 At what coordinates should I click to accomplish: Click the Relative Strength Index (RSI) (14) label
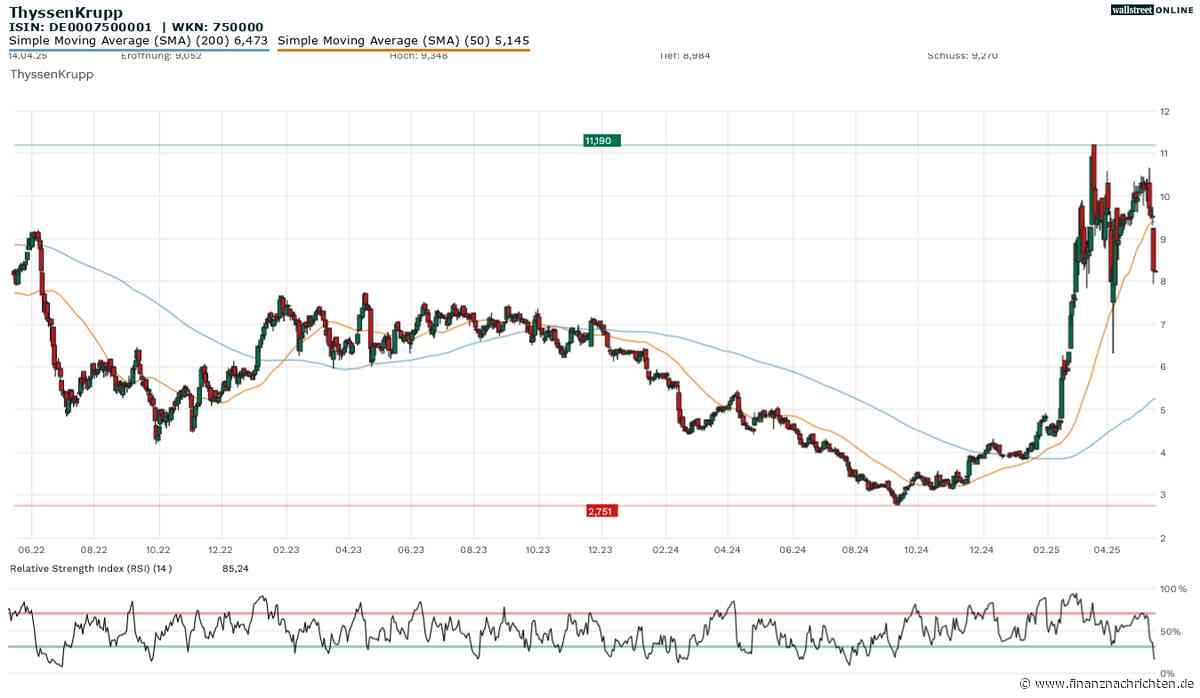pyautogui.click(x=91, y=569)
